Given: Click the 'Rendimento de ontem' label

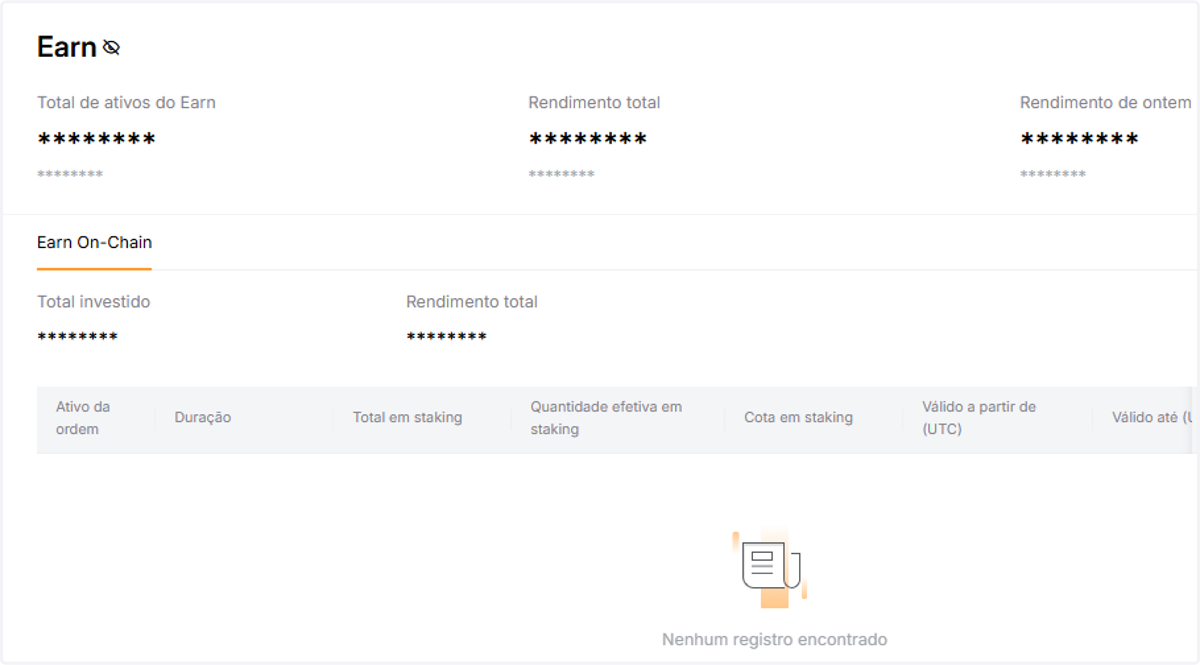Looking at the screenshot, I should click(x=1106, y=102).
